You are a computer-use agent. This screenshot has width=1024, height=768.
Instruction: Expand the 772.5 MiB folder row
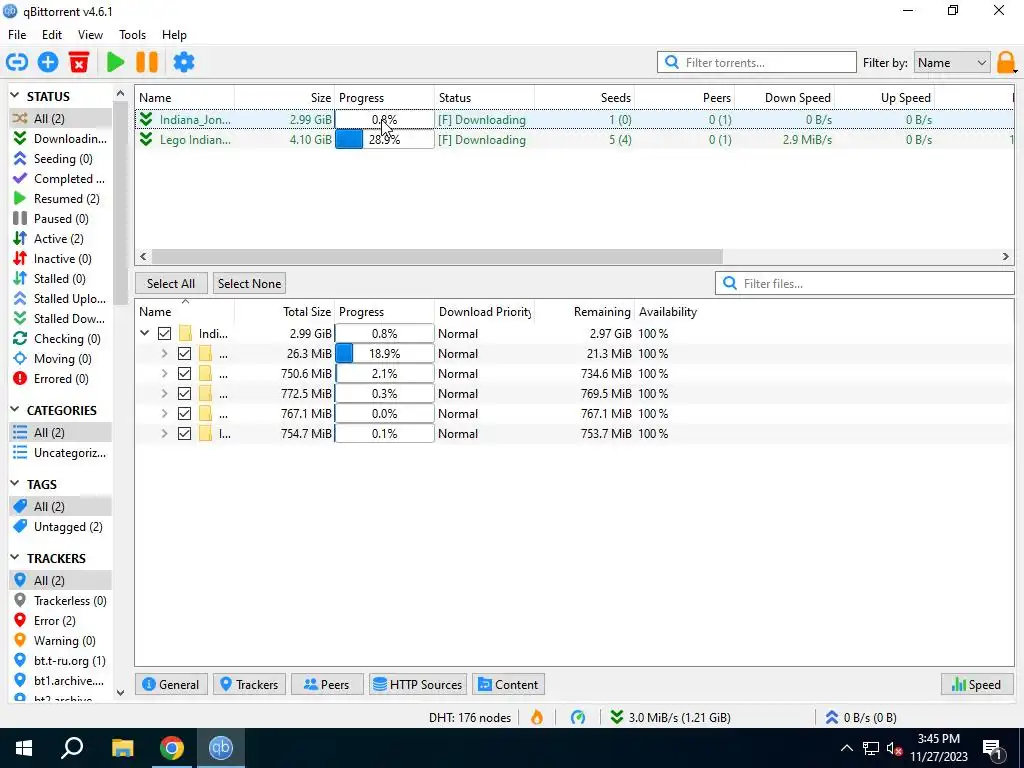(165, 394)
